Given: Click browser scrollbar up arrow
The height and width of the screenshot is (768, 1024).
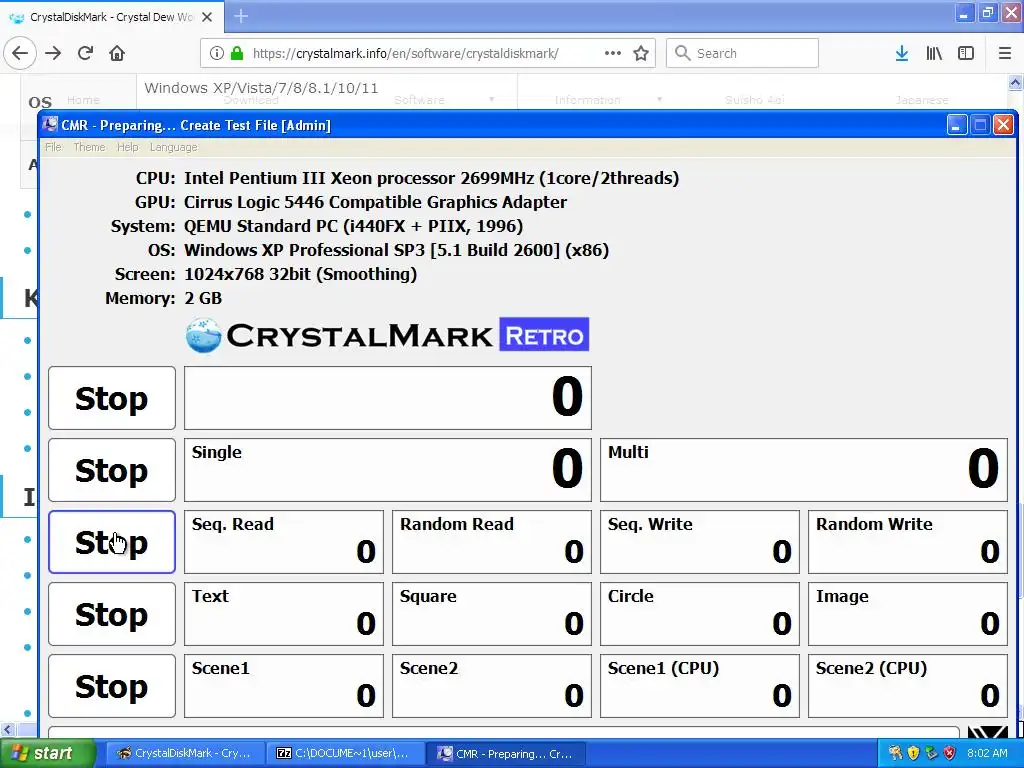Looking at the screenshot, I should pyautogui.click(x=1016, y=82).
